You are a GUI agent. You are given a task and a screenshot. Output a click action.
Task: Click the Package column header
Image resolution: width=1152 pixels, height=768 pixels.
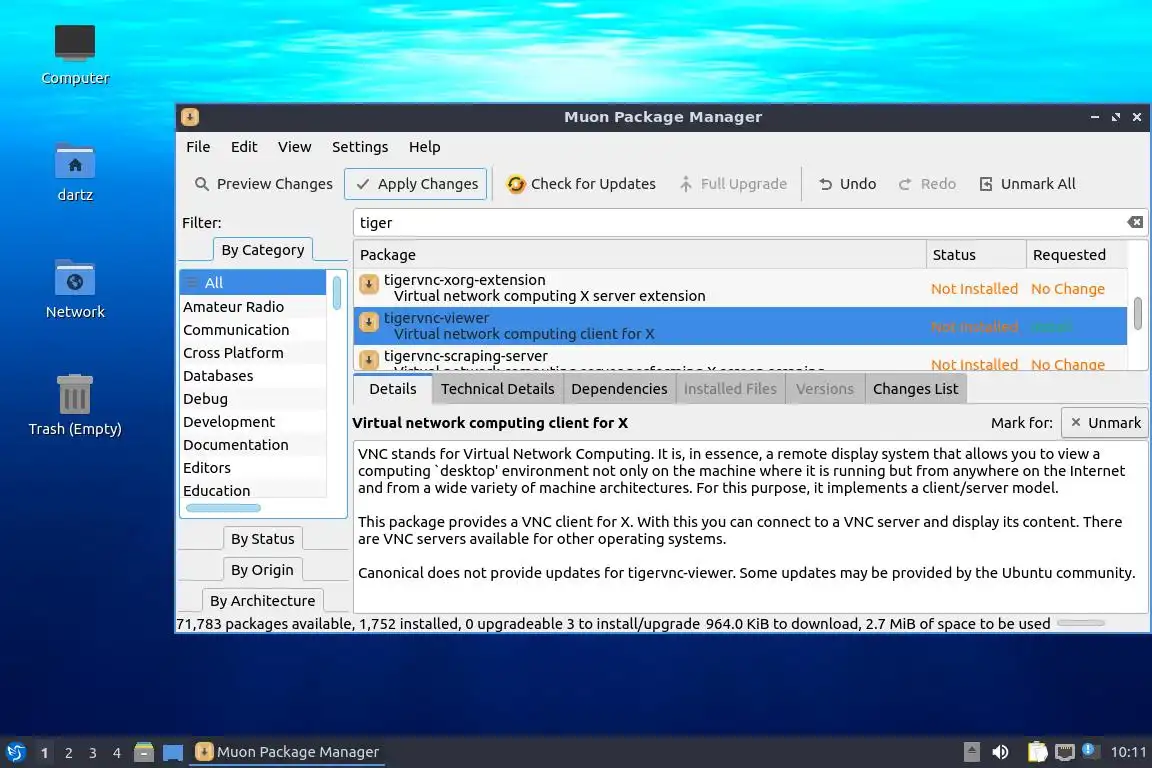point(640,255)
